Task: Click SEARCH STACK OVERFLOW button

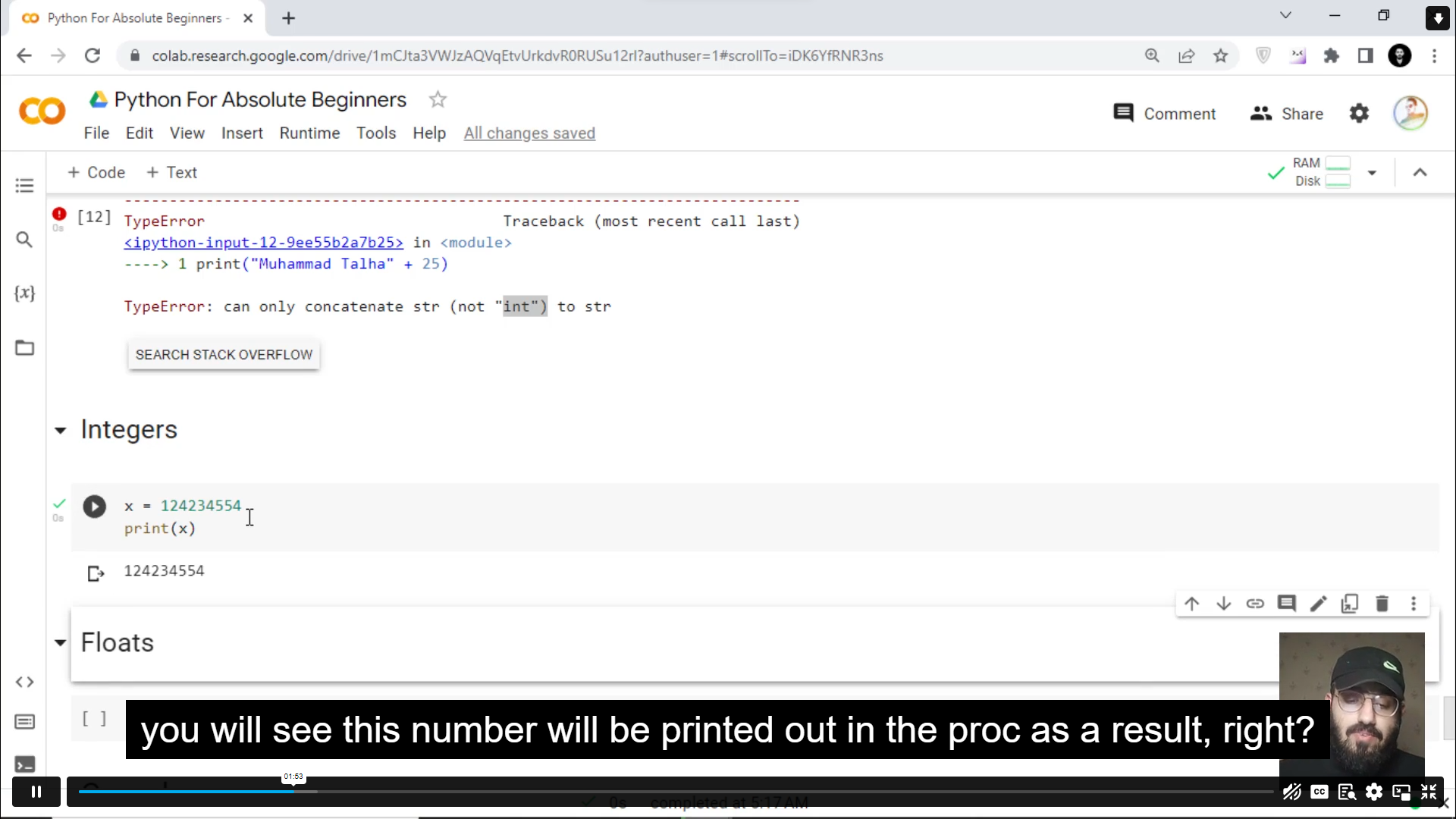Action: (x=224, y=354)
